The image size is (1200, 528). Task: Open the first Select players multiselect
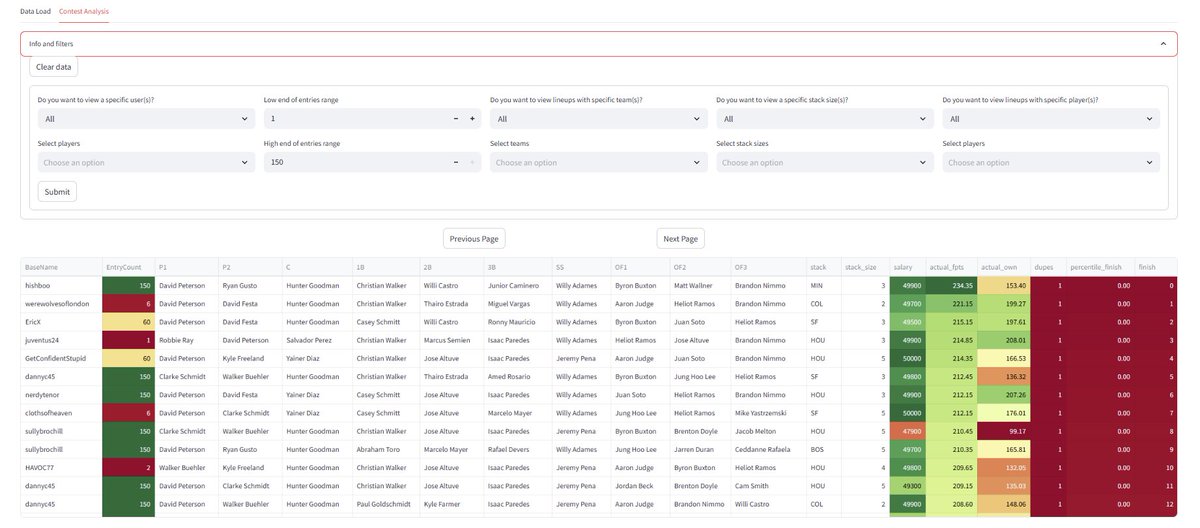tap(146, 162)
